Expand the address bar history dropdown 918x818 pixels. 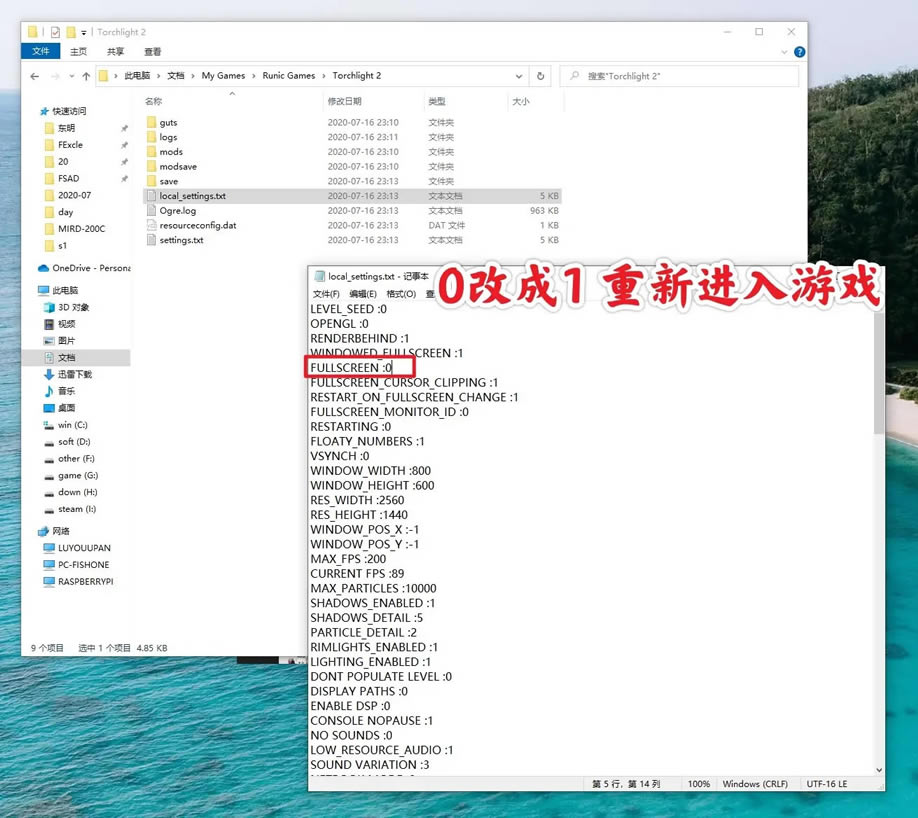[x=519, y=76]
